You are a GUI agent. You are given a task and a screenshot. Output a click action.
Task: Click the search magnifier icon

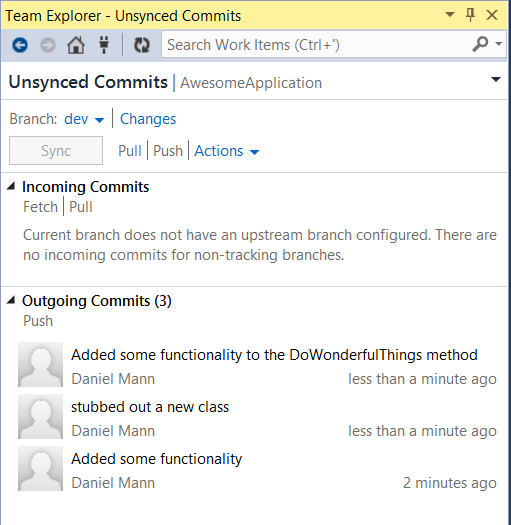coord(480,44)
